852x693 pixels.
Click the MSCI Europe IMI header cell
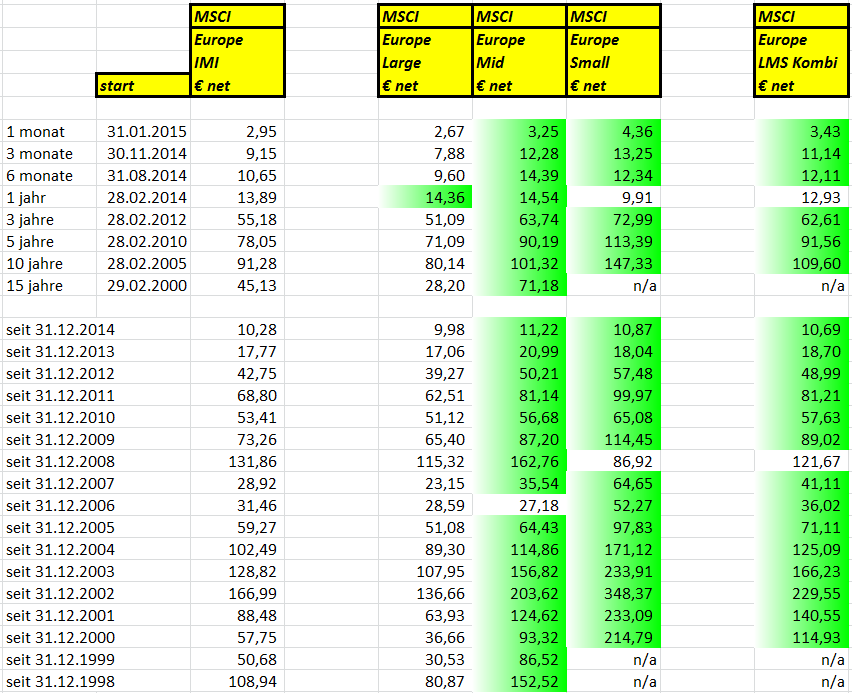click(237, 51)
